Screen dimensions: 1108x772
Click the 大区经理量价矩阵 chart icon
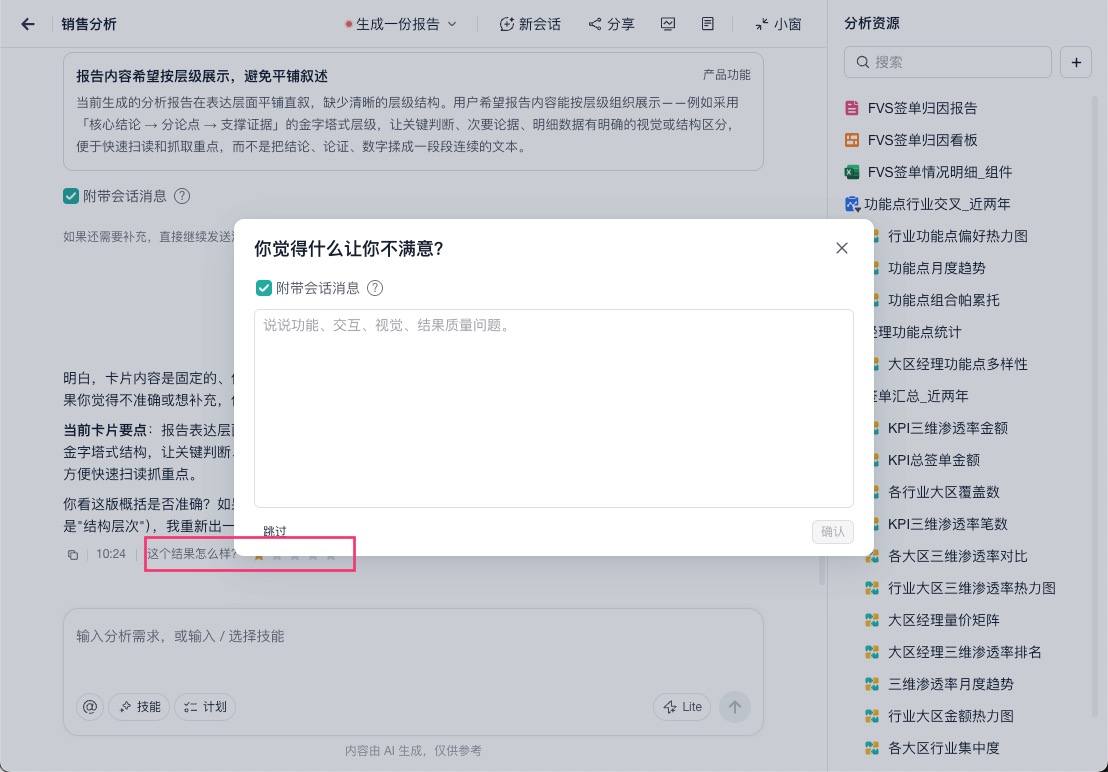click(x=872, y=619)
